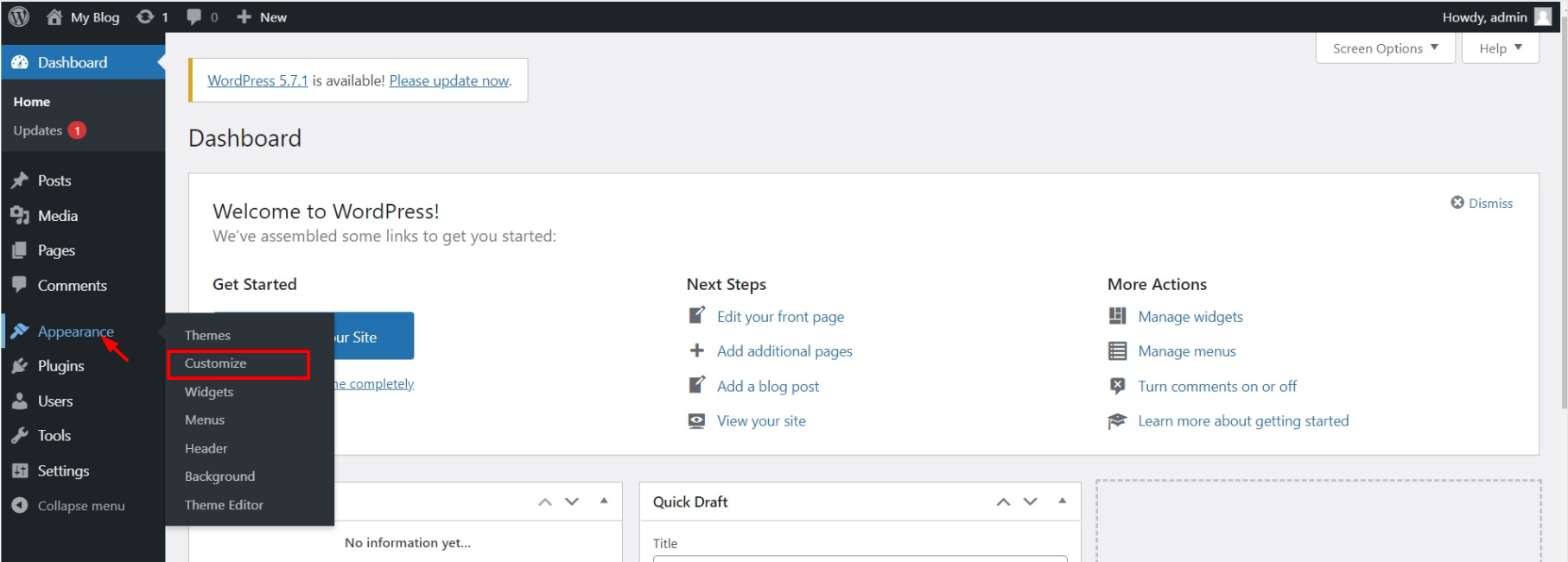Click the Collapse menu arrow icon
Image resolution: width=1568 pixels, height=562 pixels.
[20, 505]
